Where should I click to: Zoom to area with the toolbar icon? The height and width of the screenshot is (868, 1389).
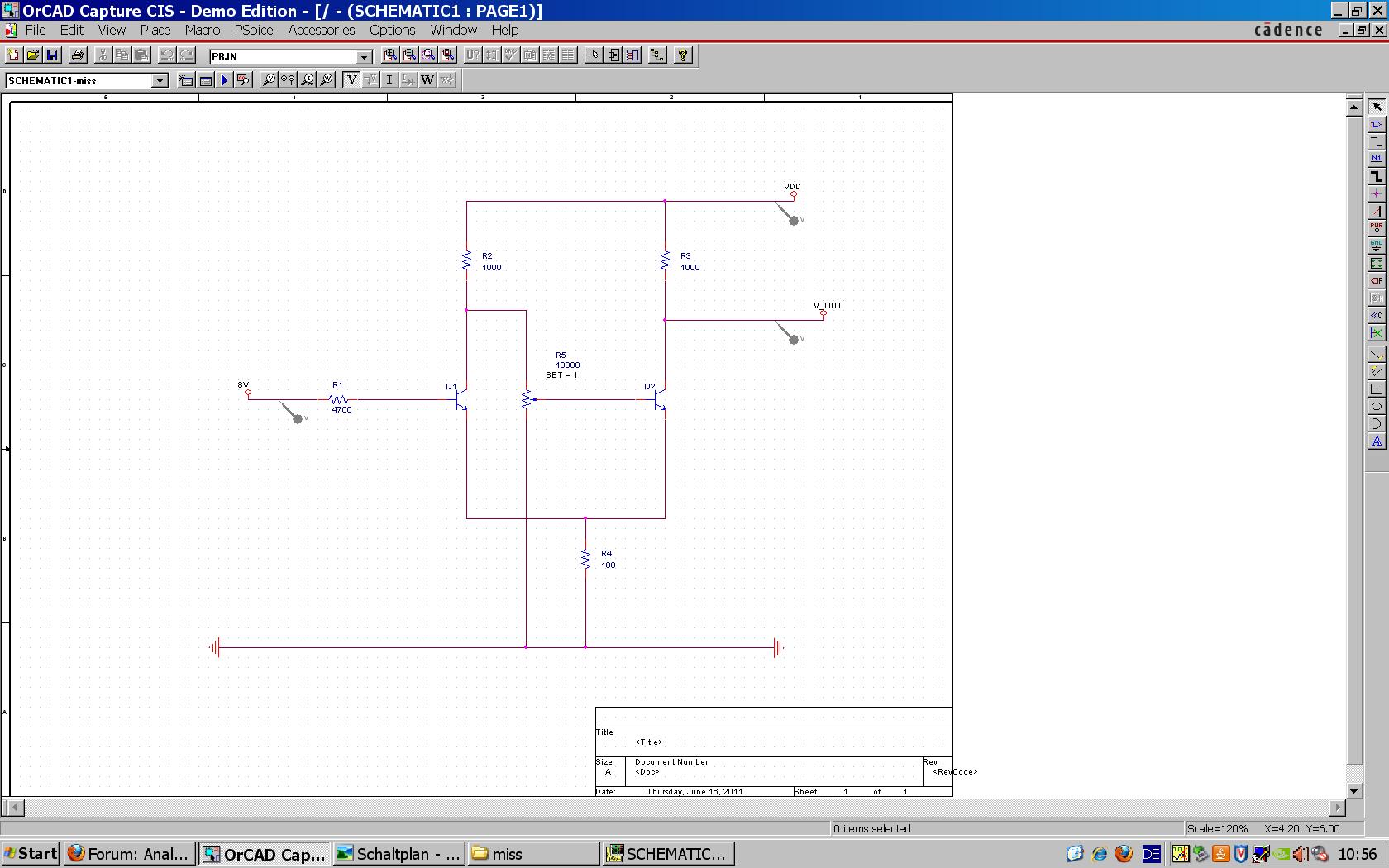pyautogui.click(x=428, y=55)
